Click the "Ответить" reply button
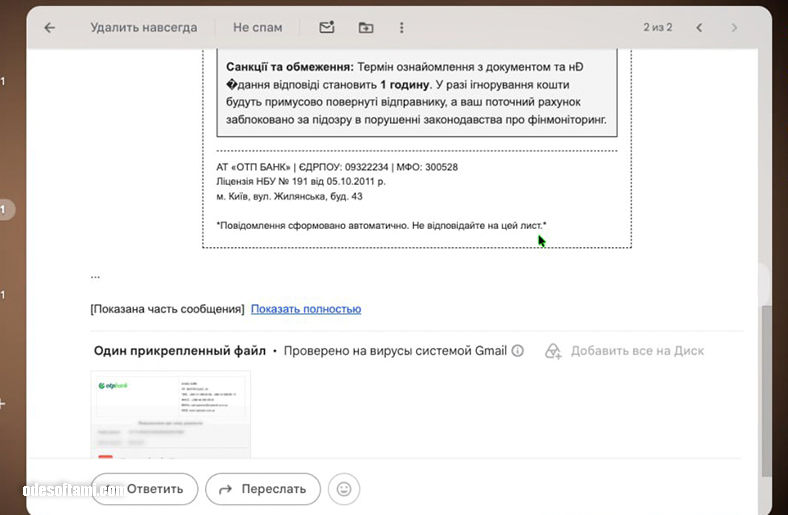The height and width of the screenshot is (515, 788). [x=145, y=489]
